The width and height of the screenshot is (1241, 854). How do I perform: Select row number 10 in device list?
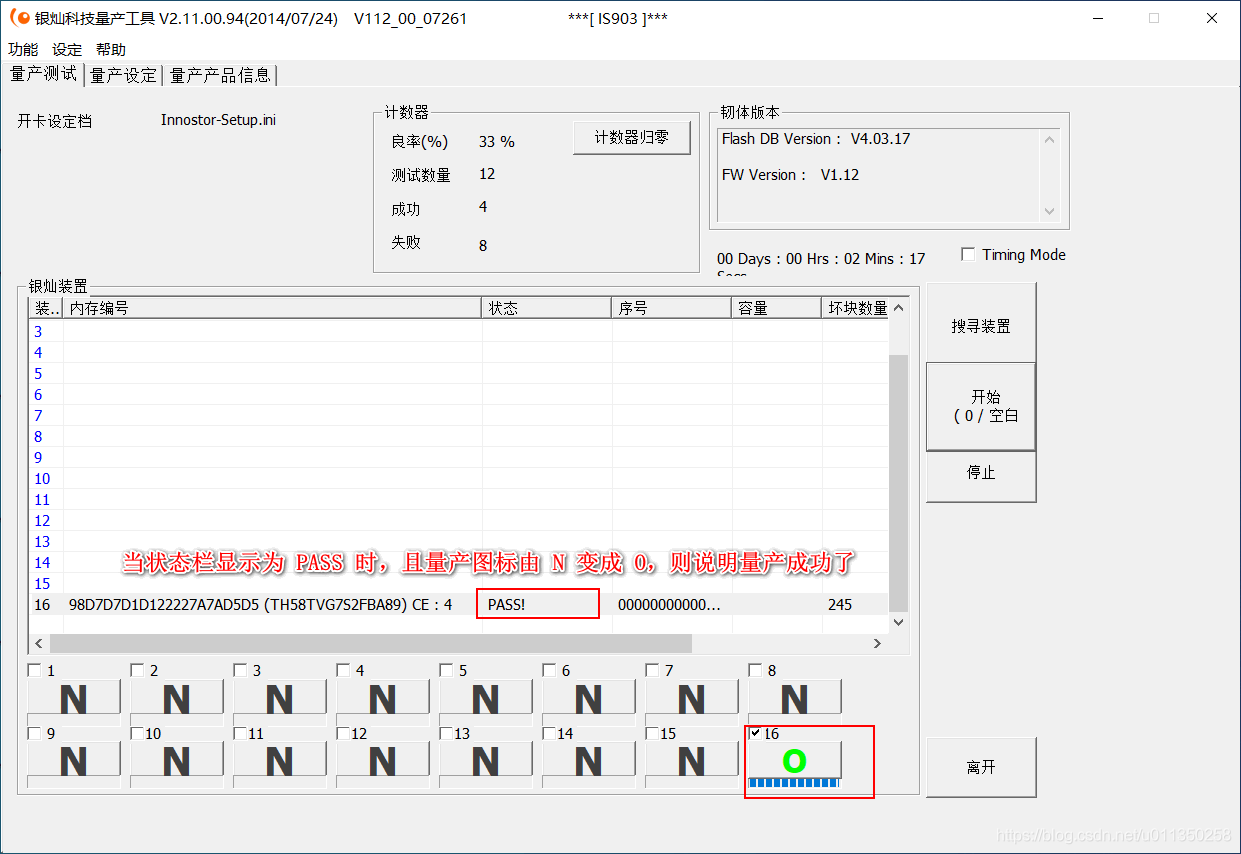point(42,478)
